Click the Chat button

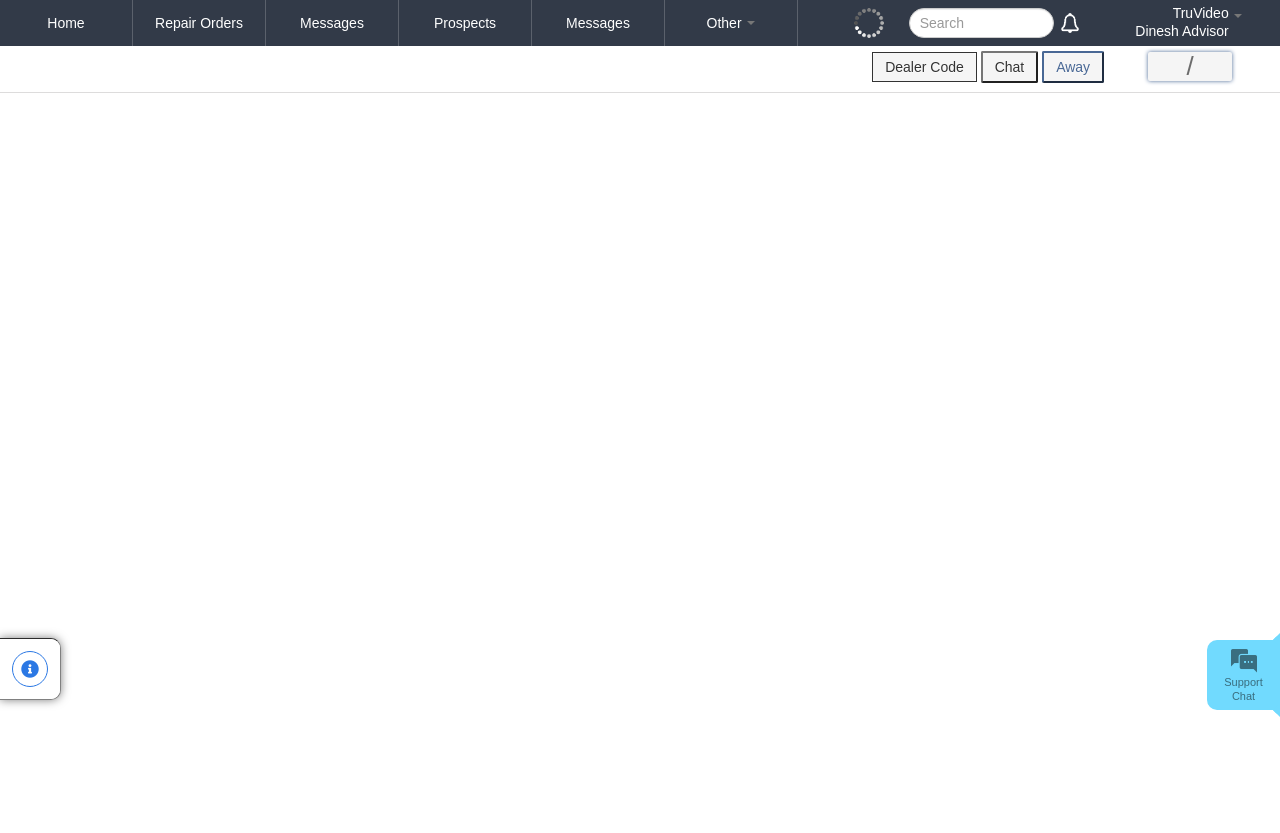tap(1009, 67)
